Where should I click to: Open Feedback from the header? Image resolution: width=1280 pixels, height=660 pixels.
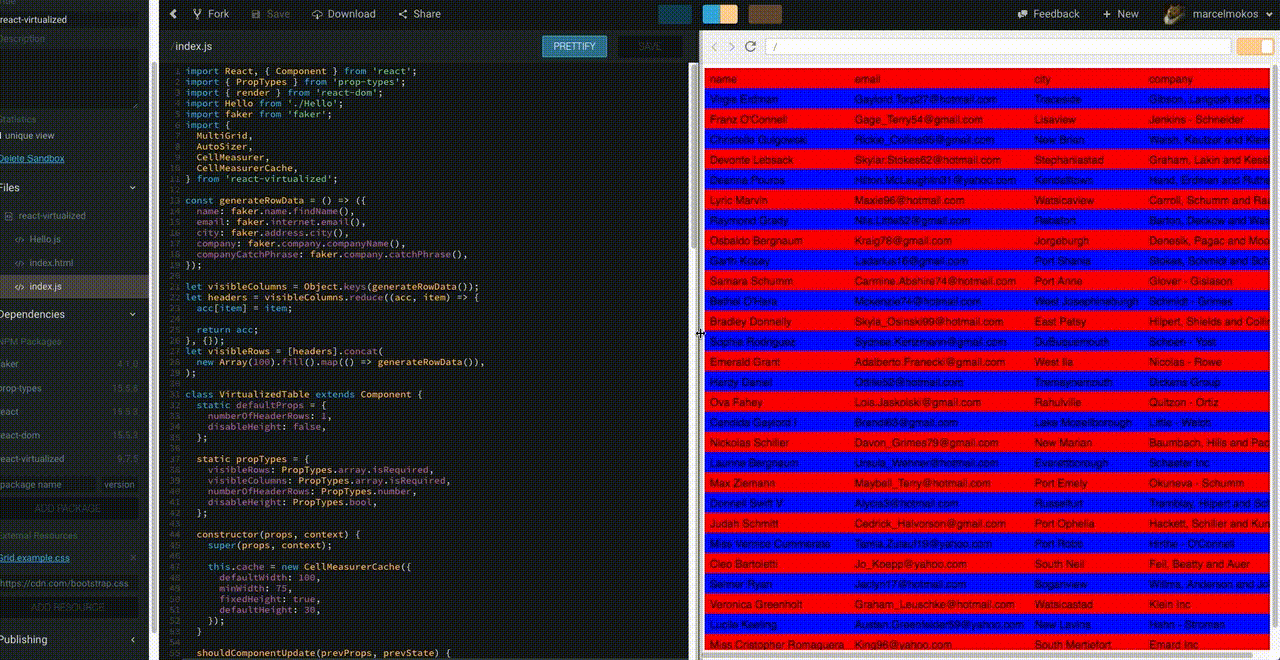coord(1048,14)
